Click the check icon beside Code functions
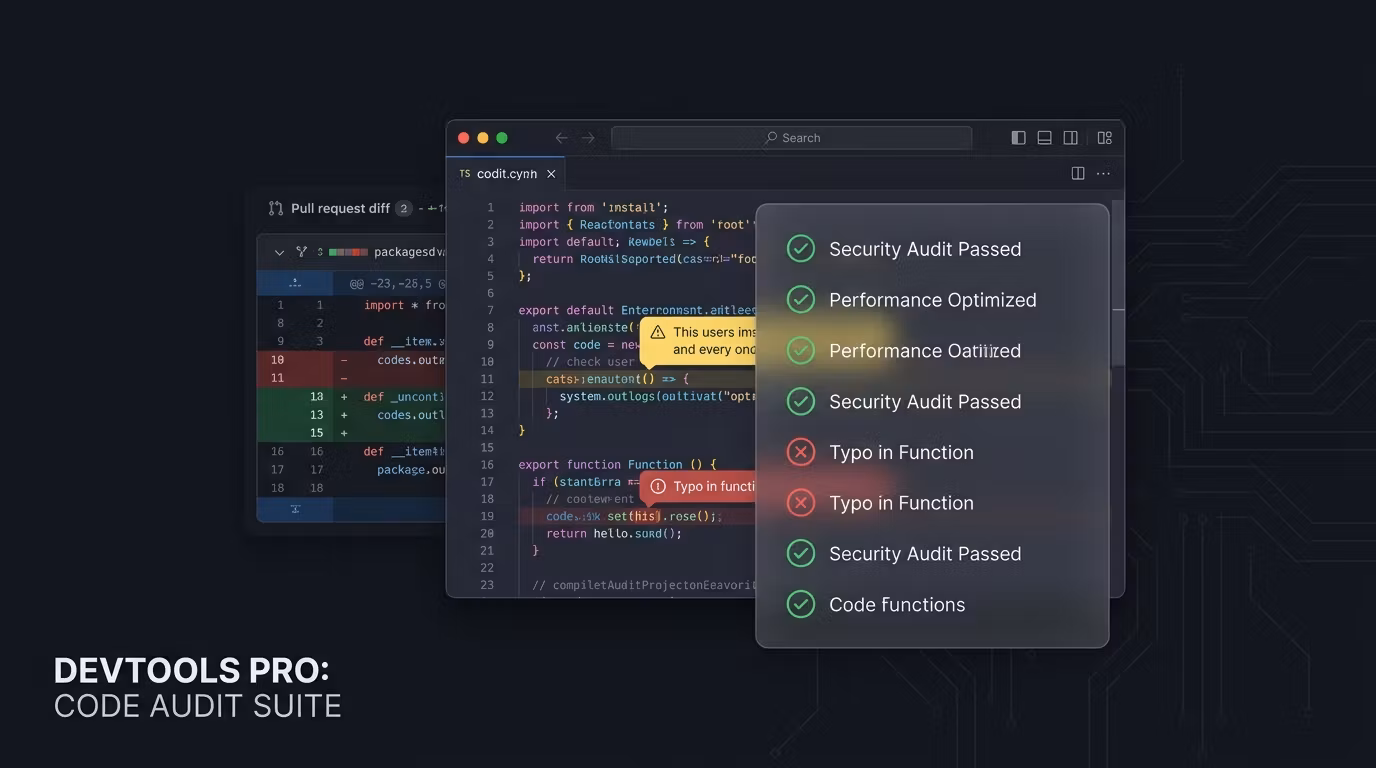Image resolution: width=1376 pixels, height=768 pixels. pos(800,604)
